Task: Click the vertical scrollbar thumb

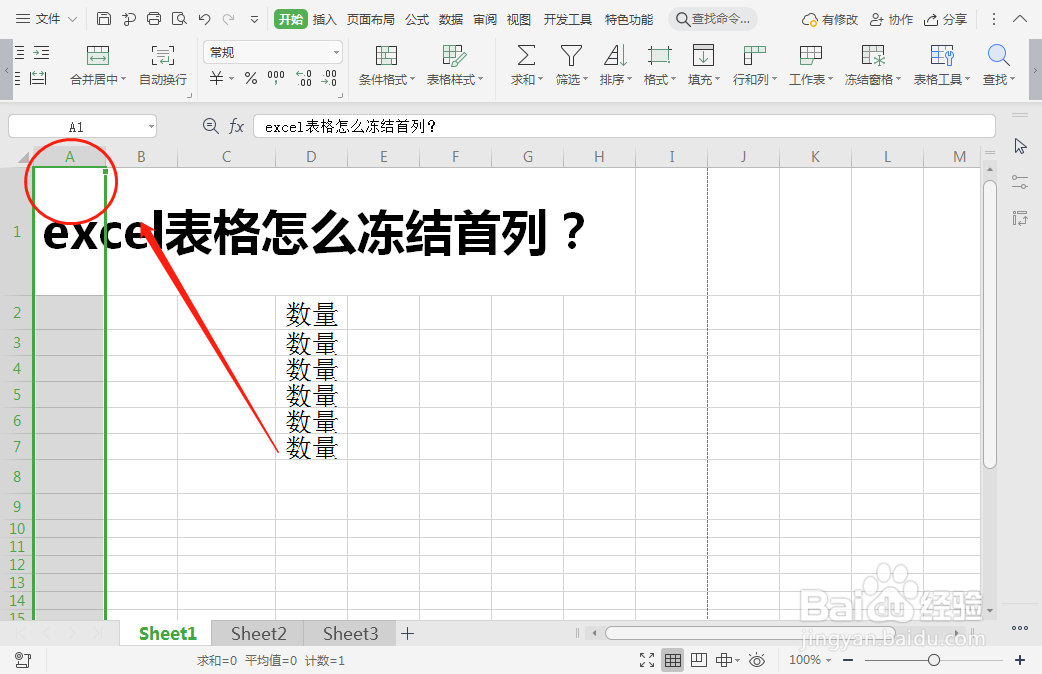Action: click(x=990, y=324)
